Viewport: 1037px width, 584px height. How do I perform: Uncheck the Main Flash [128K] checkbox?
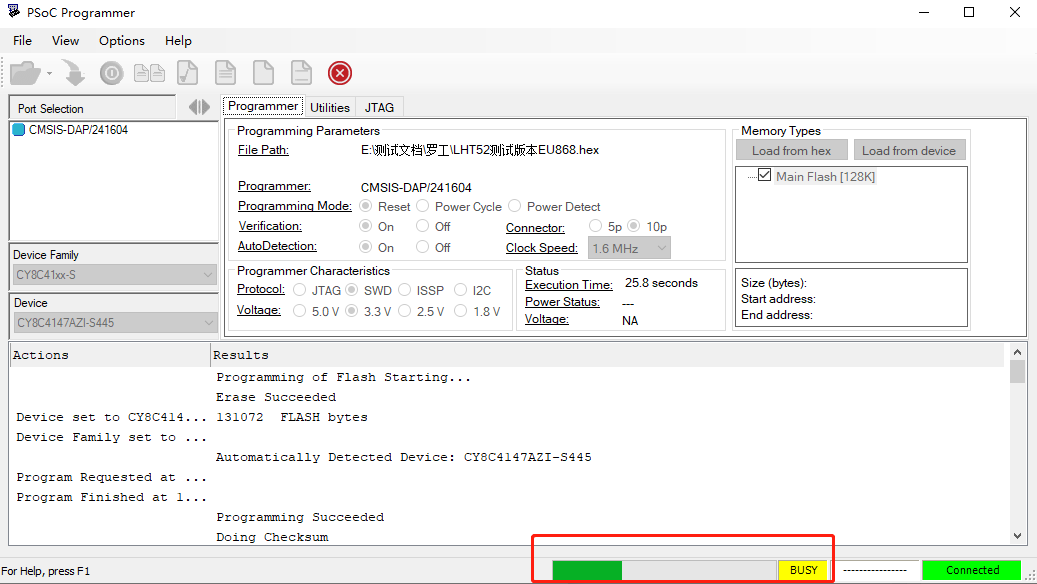pyautogui.click(x=765, y=175)
